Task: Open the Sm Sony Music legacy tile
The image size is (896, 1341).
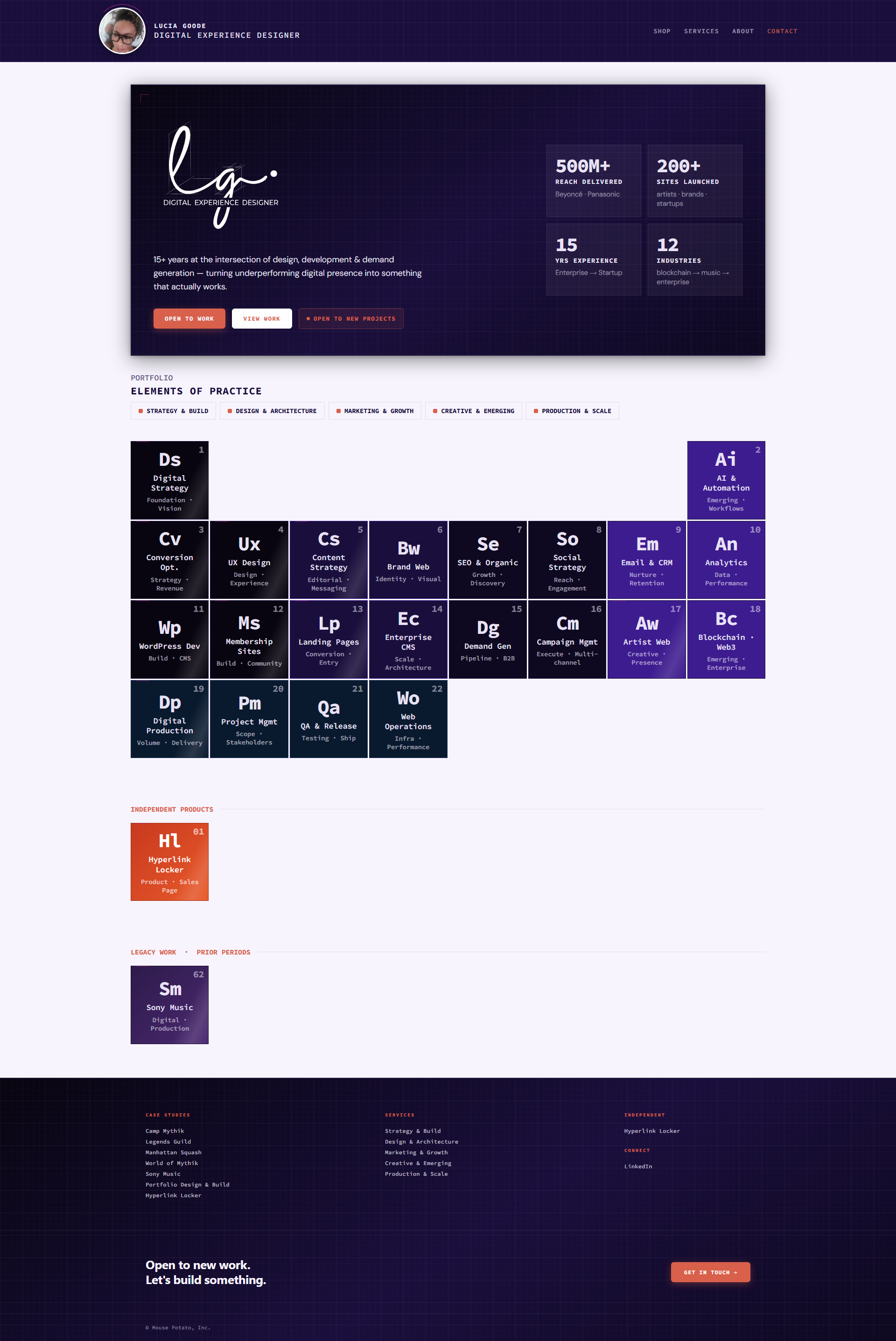Action: click(170, 1004)
